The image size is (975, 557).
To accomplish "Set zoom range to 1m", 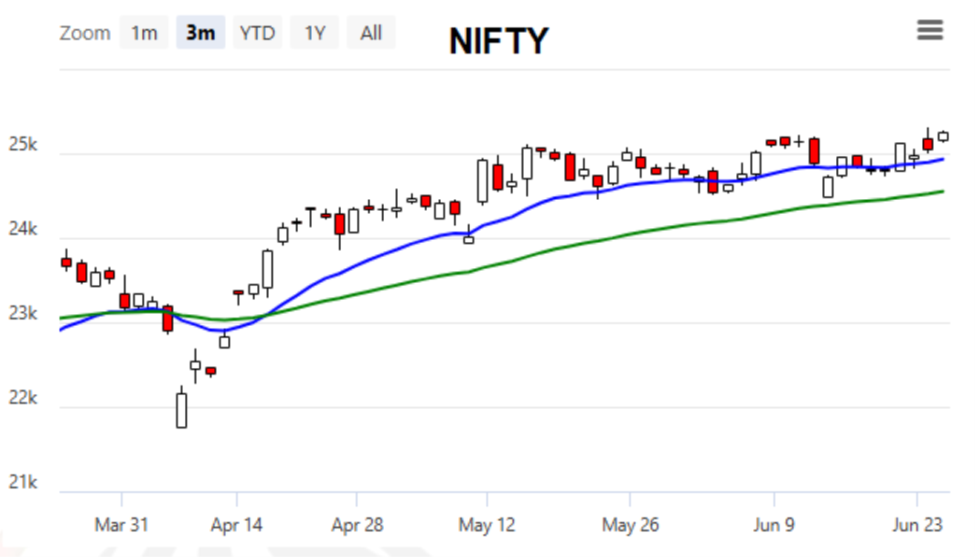I will click(x=144, y=32).
